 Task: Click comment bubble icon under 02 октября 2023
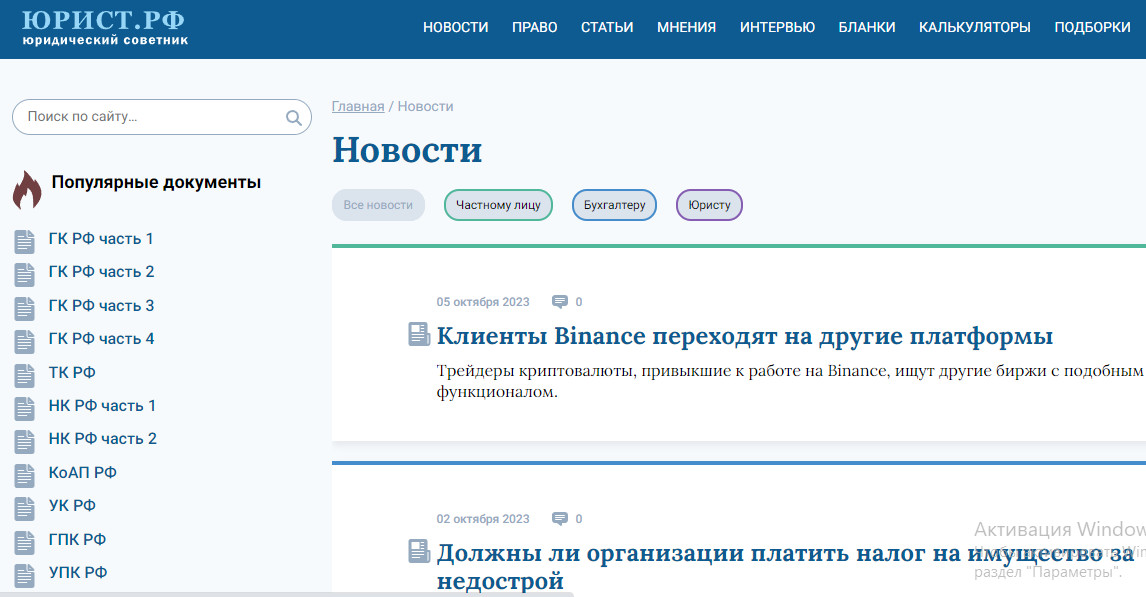pyautogui.click(x=560, y=519)
